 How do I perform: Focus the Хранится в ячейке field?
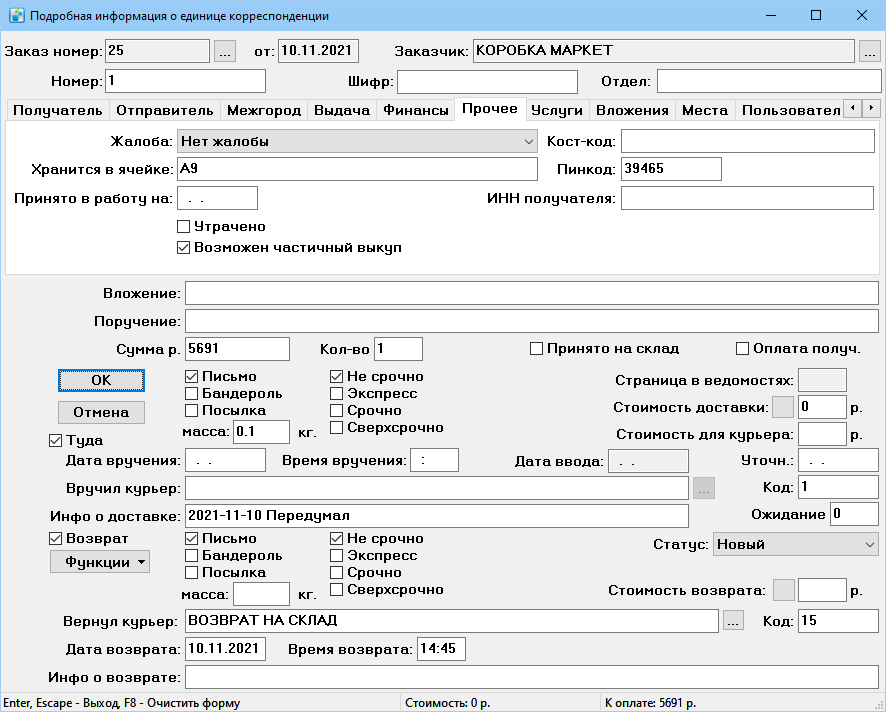357,169
